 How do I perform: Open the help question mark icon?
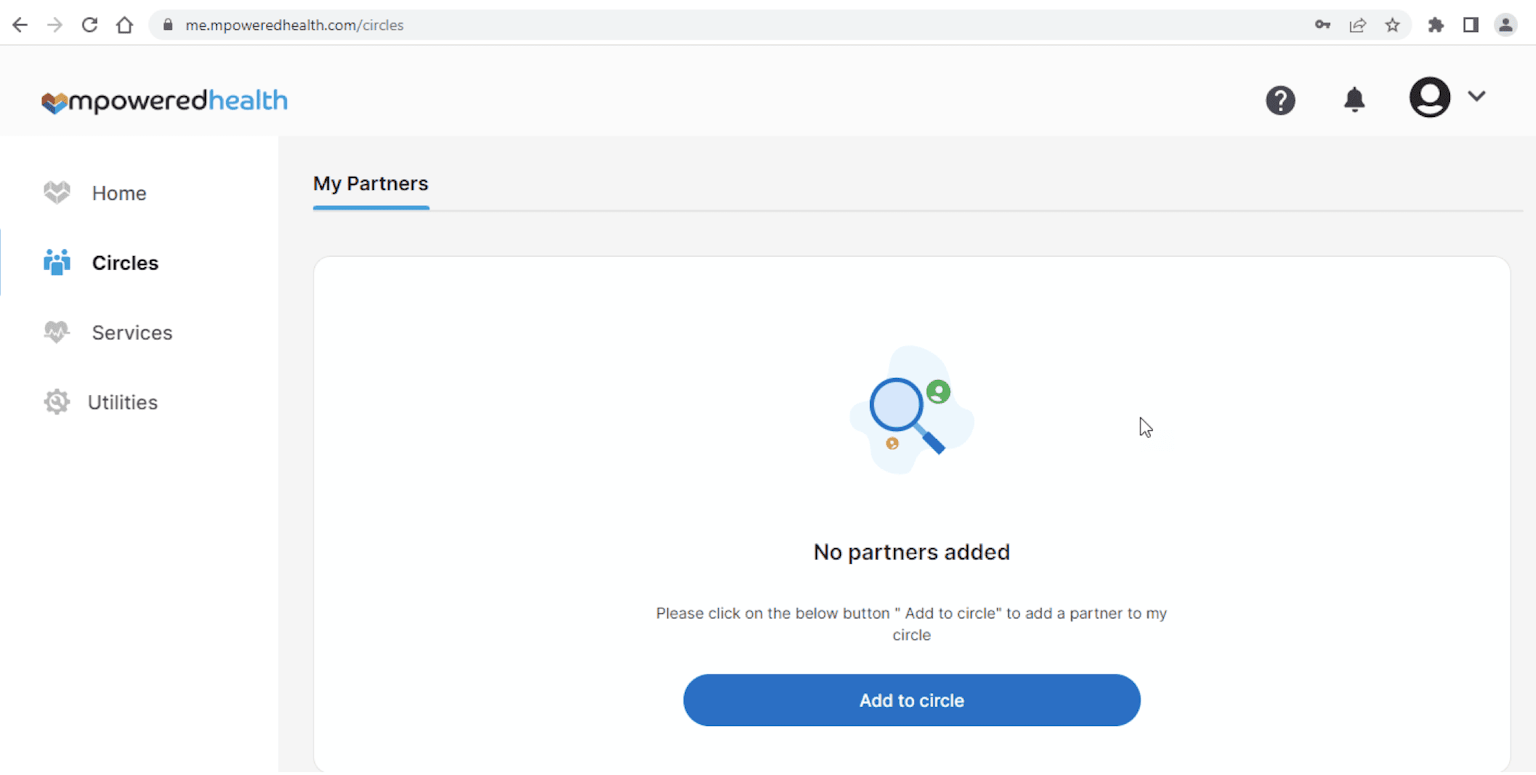click(x=1280, y=99)
